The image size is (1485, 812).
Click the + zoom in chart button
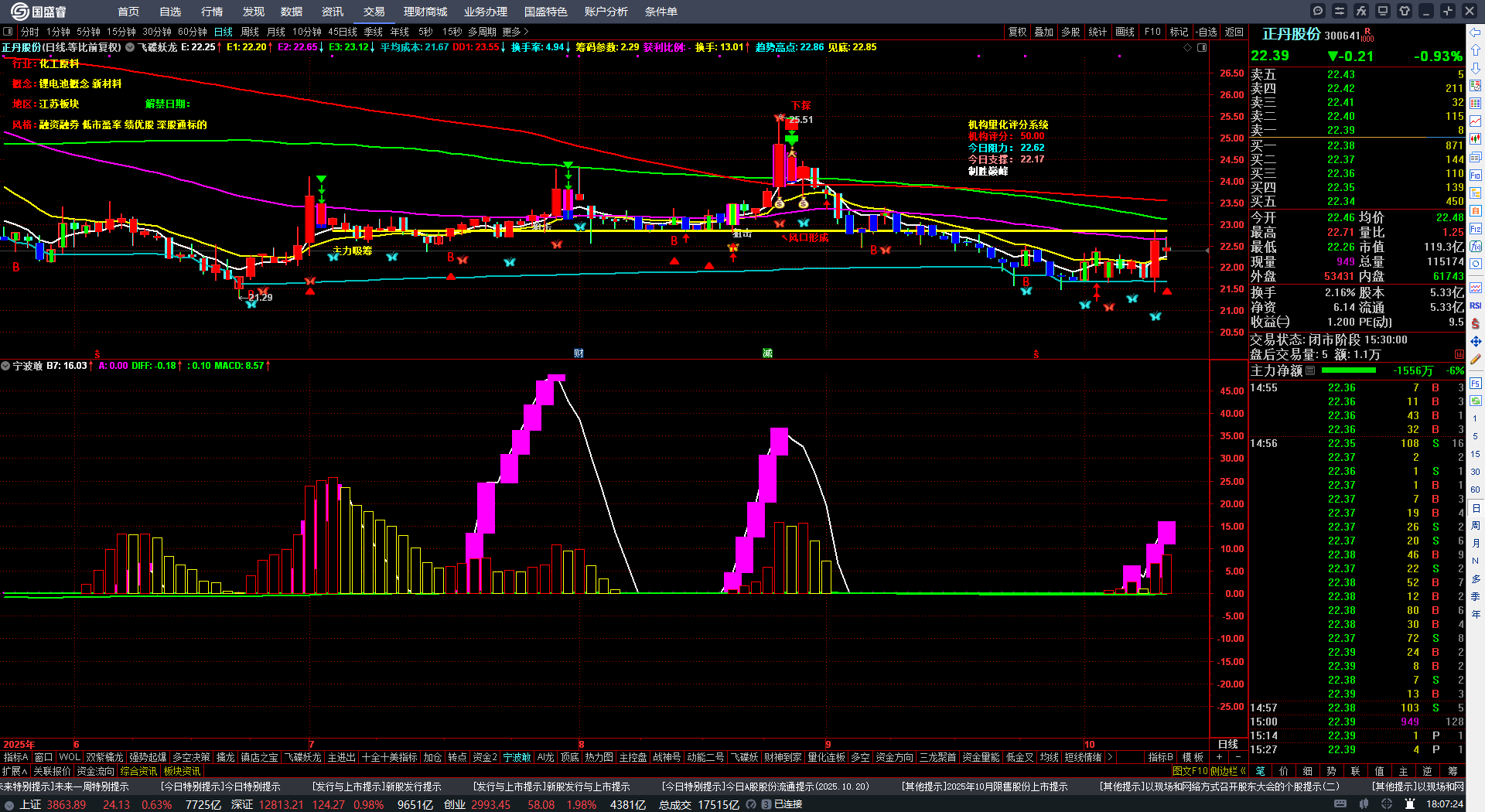(x=1220, y=757)
